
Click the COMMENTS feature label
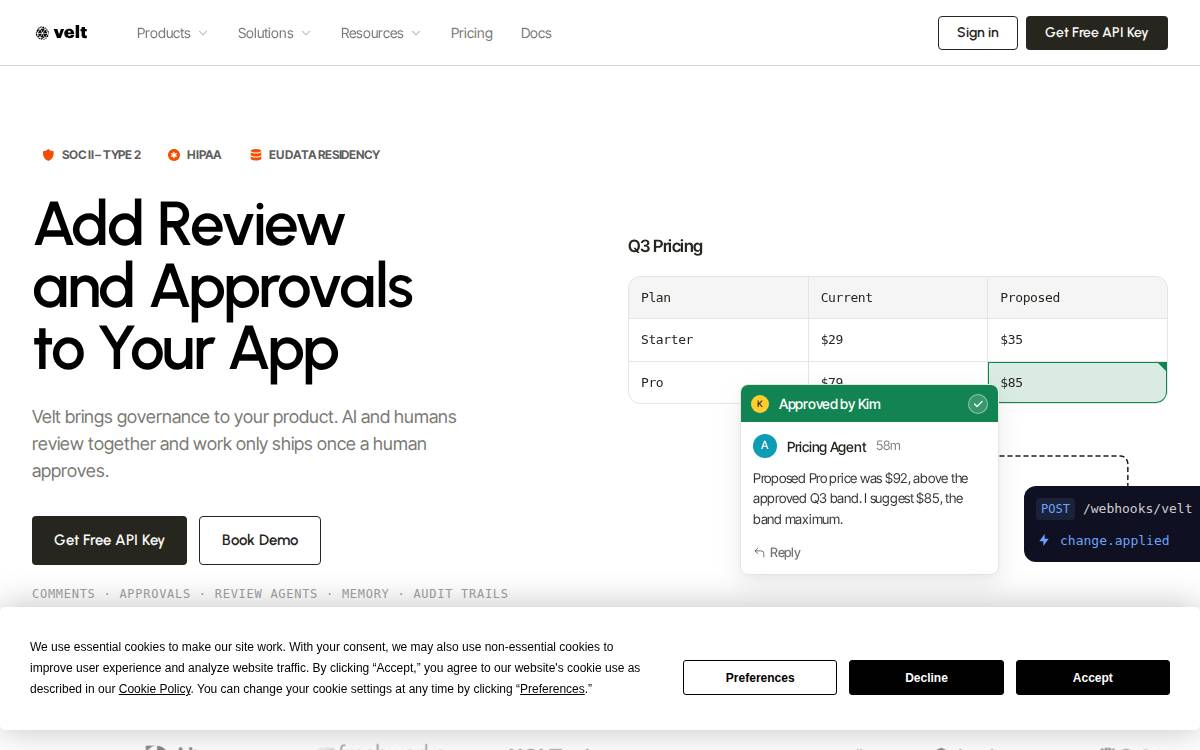coord(63,594)
